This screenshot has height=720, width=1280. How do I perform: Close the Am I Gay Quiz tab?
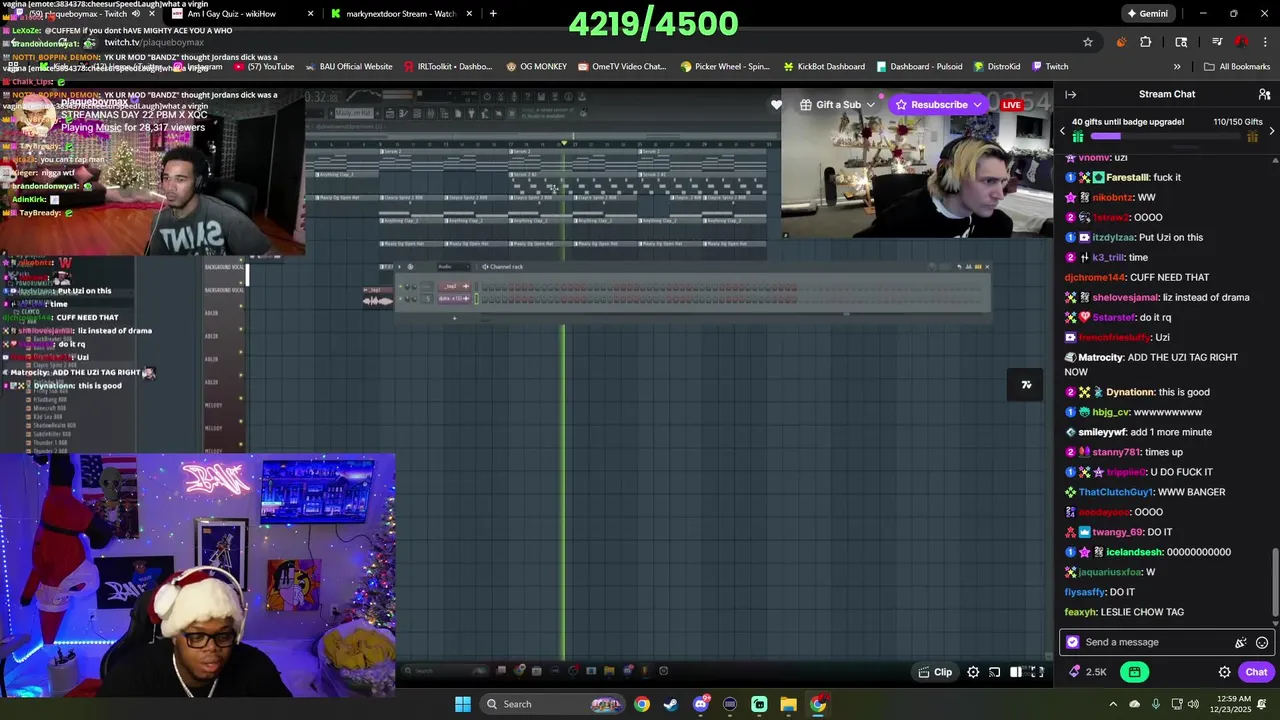[x=310, y=14]
